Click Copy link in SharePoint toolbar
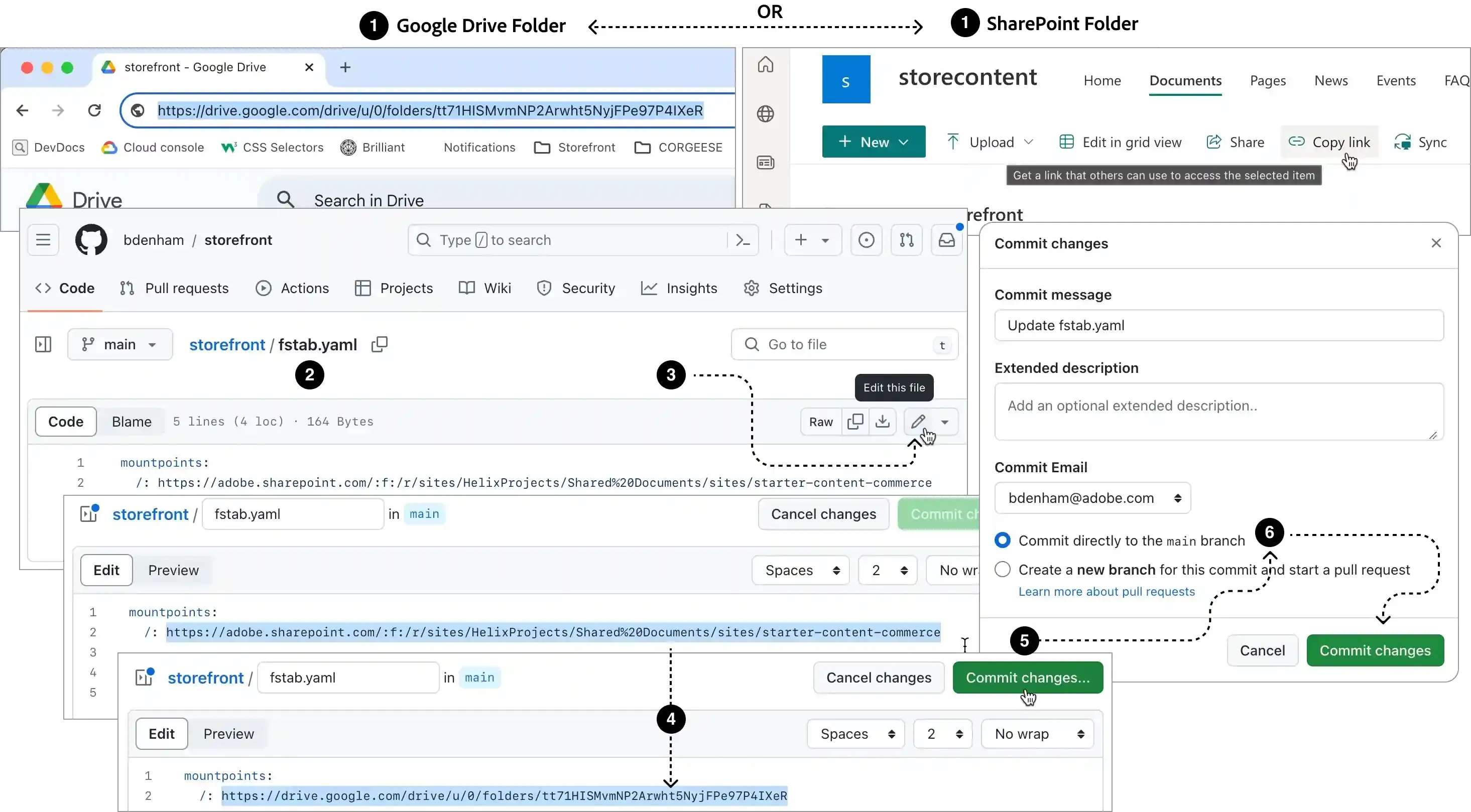This screenshot has width=1471, height=812. (1329, 142)
